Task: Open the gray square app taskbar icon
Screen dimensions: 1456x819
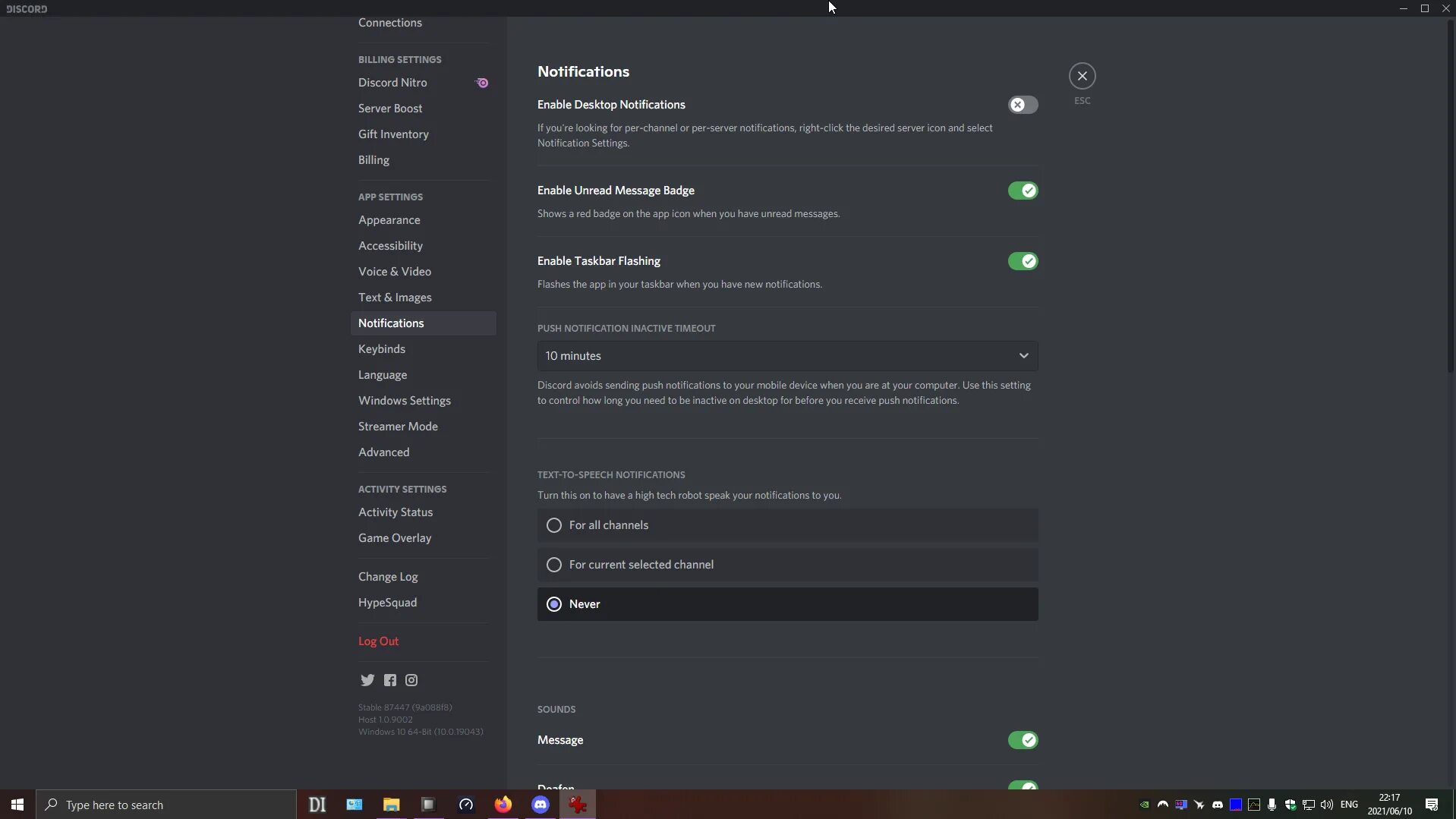Action: pos(429,805)
